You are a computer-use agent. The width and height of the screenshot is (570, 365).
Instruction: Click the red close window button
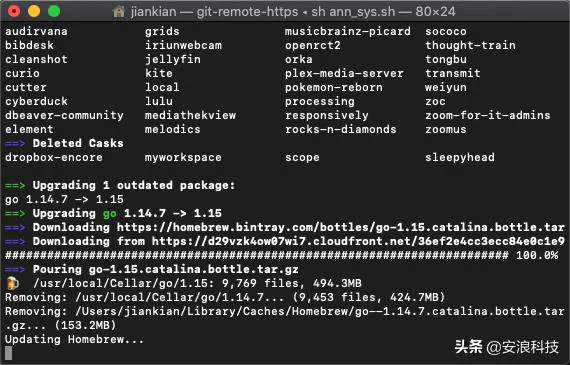coord(14,11)
